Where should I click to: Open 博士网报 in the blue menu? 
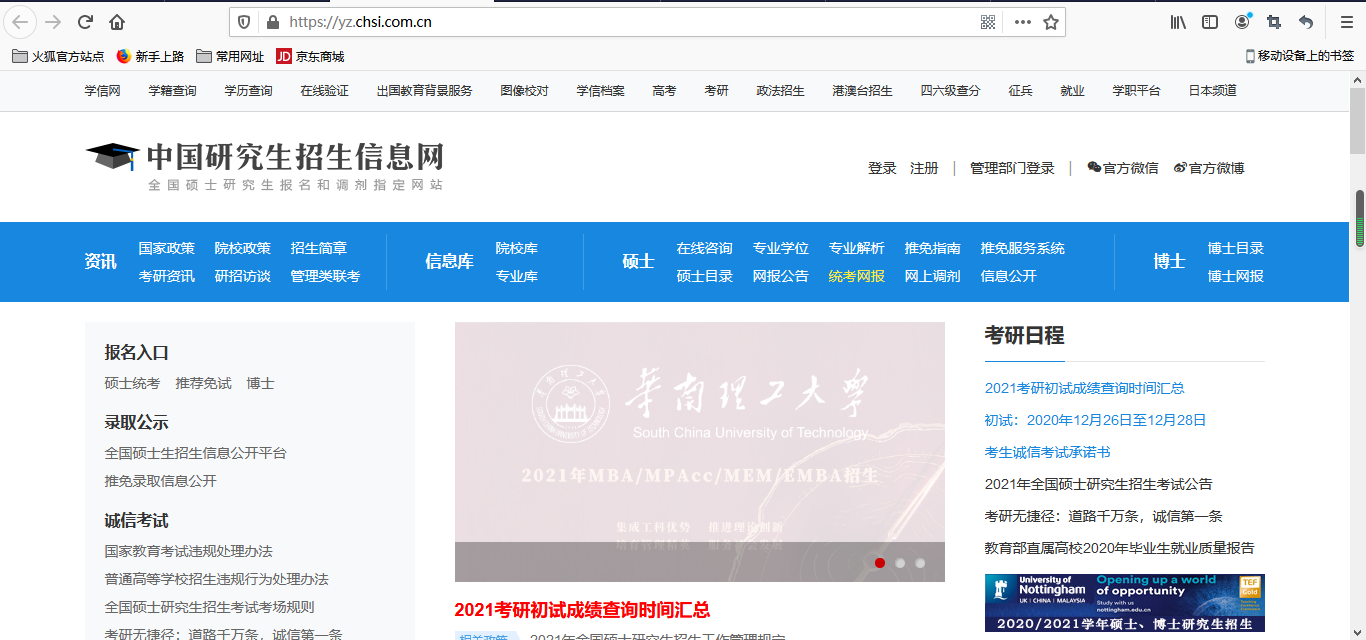point(1236,276)
